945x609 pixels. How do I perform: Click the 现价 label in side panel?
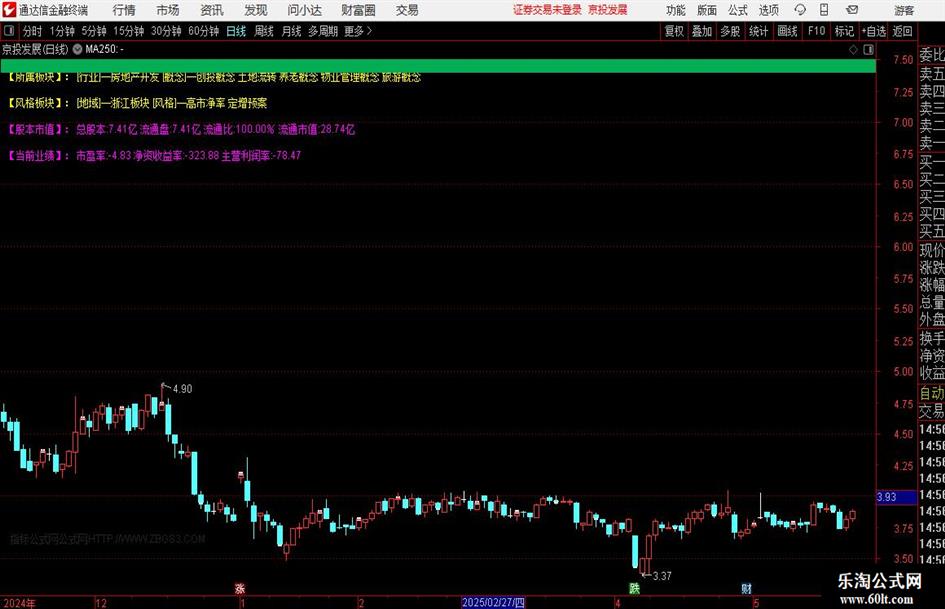(932, 250)
